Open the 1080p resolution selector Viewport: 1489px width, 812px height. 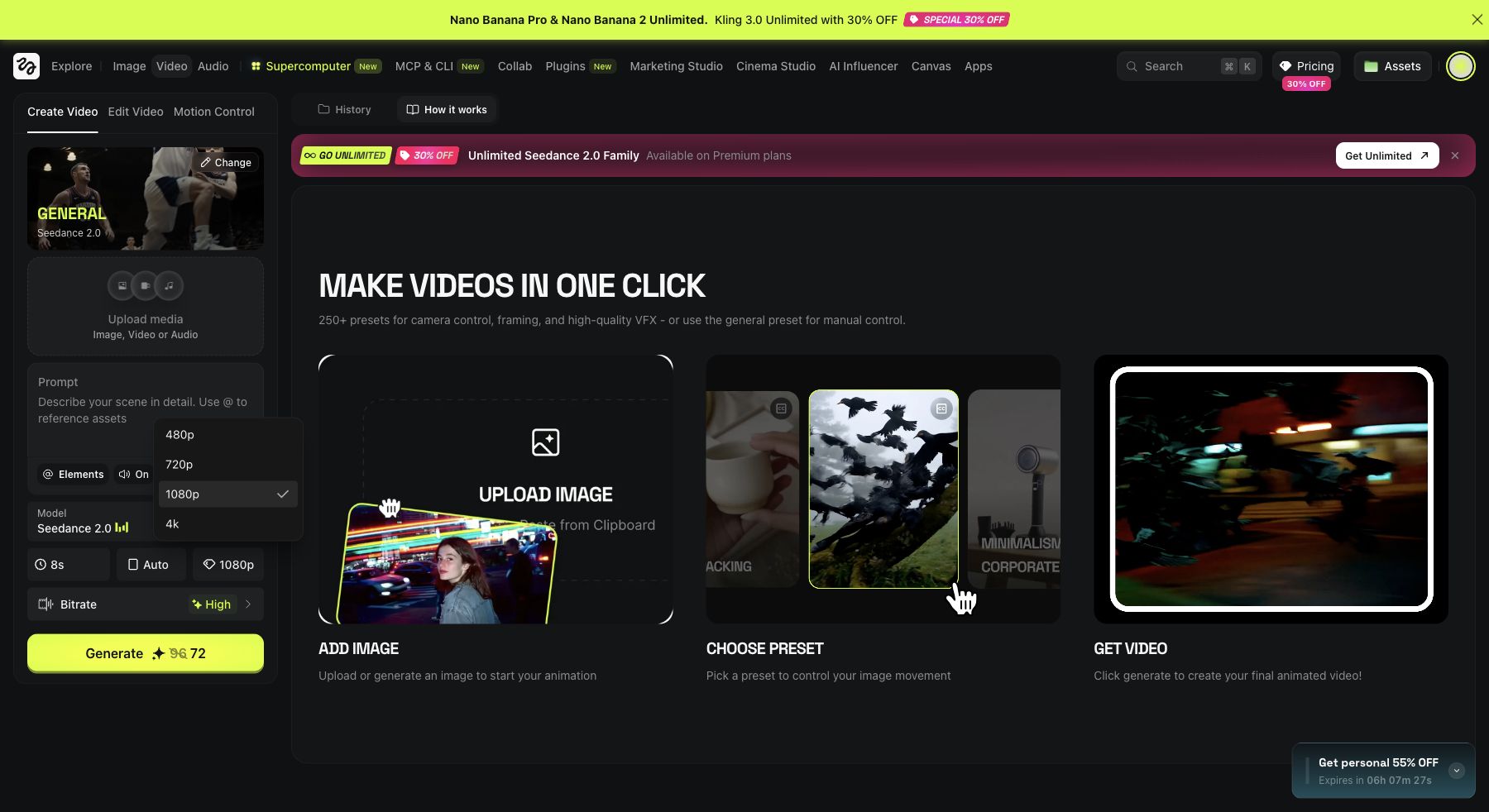tap(228, 565)
